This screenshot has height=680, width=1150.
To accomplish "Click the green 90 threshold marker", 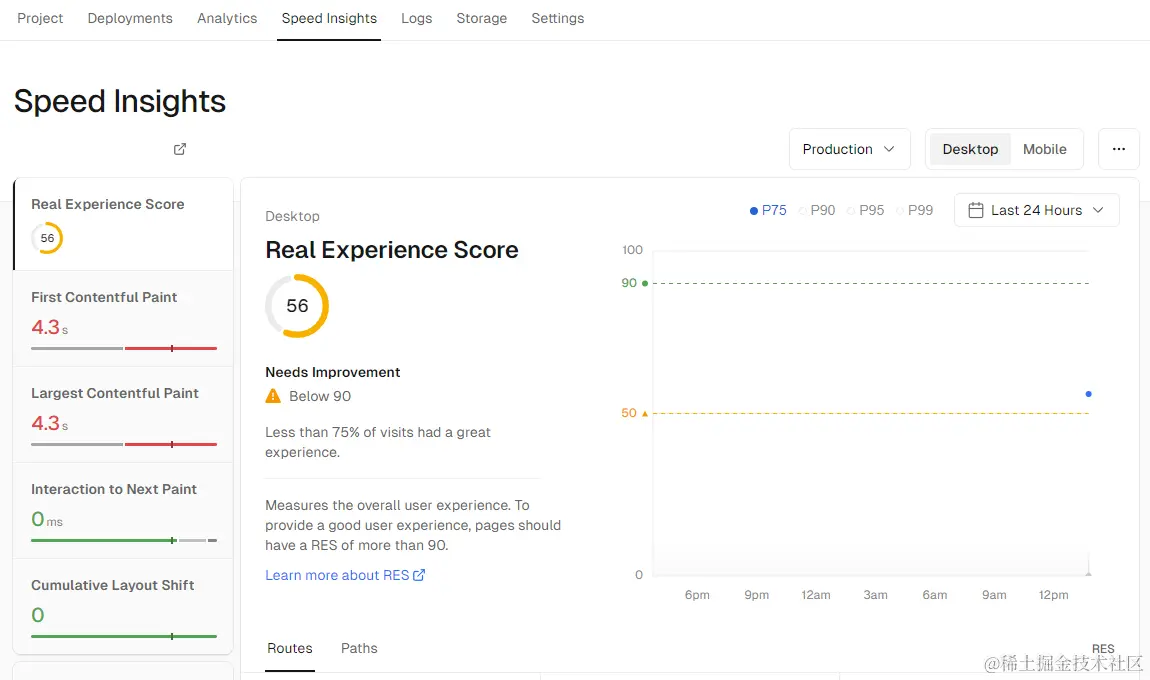I will pos(645,283).
